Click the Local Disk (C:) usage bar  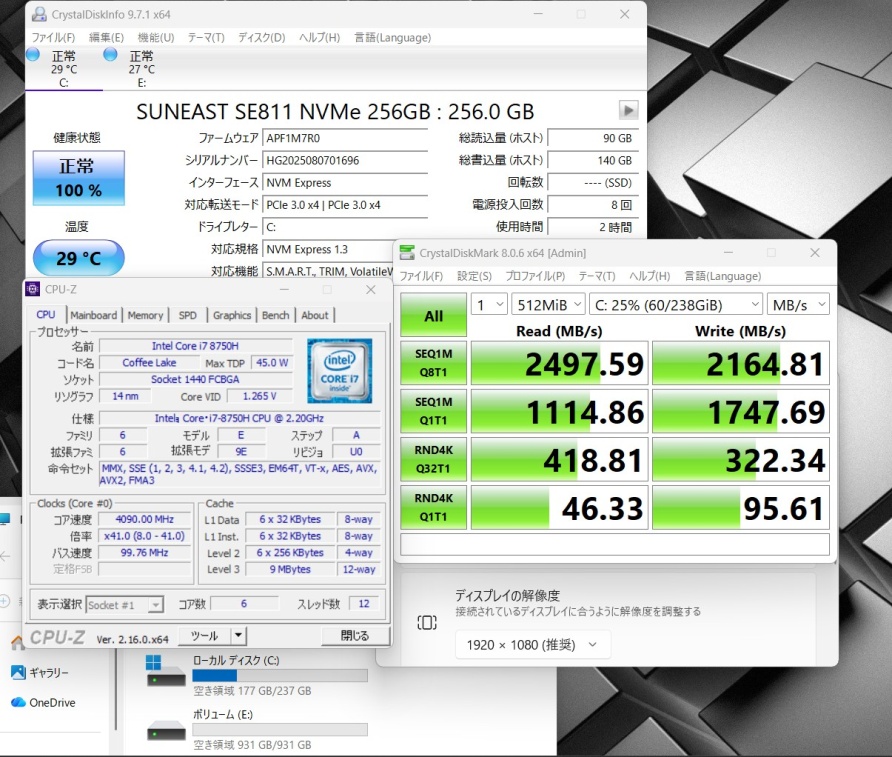point(280,676)
